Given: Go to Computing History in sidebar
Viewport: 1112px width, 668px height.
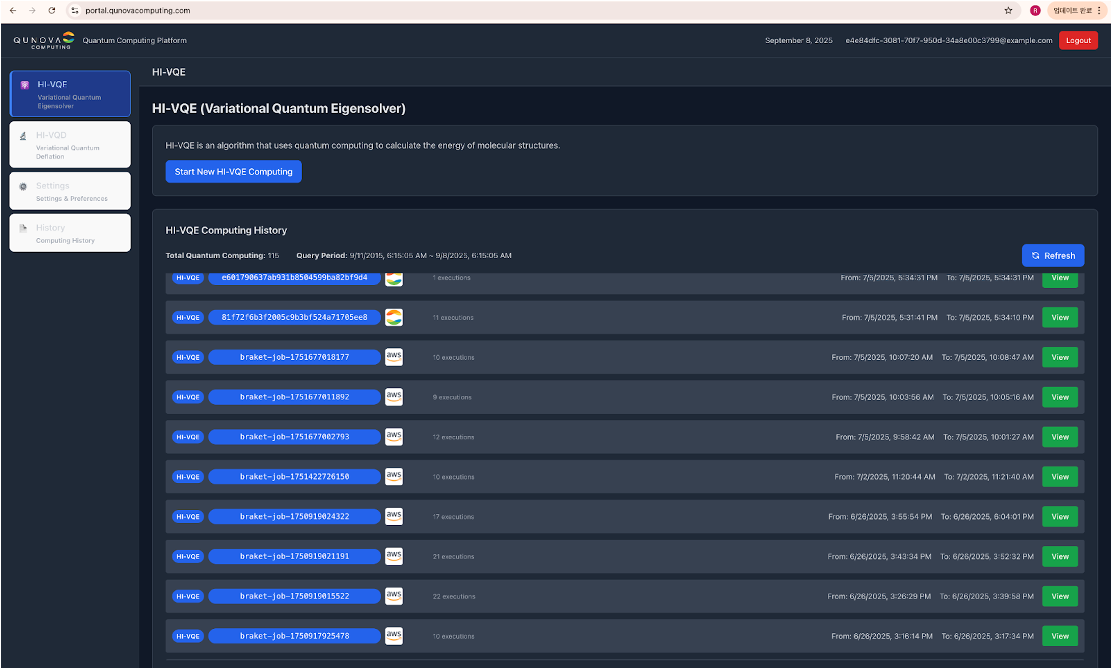Looking at the screenshot, I should coord(70,233).
